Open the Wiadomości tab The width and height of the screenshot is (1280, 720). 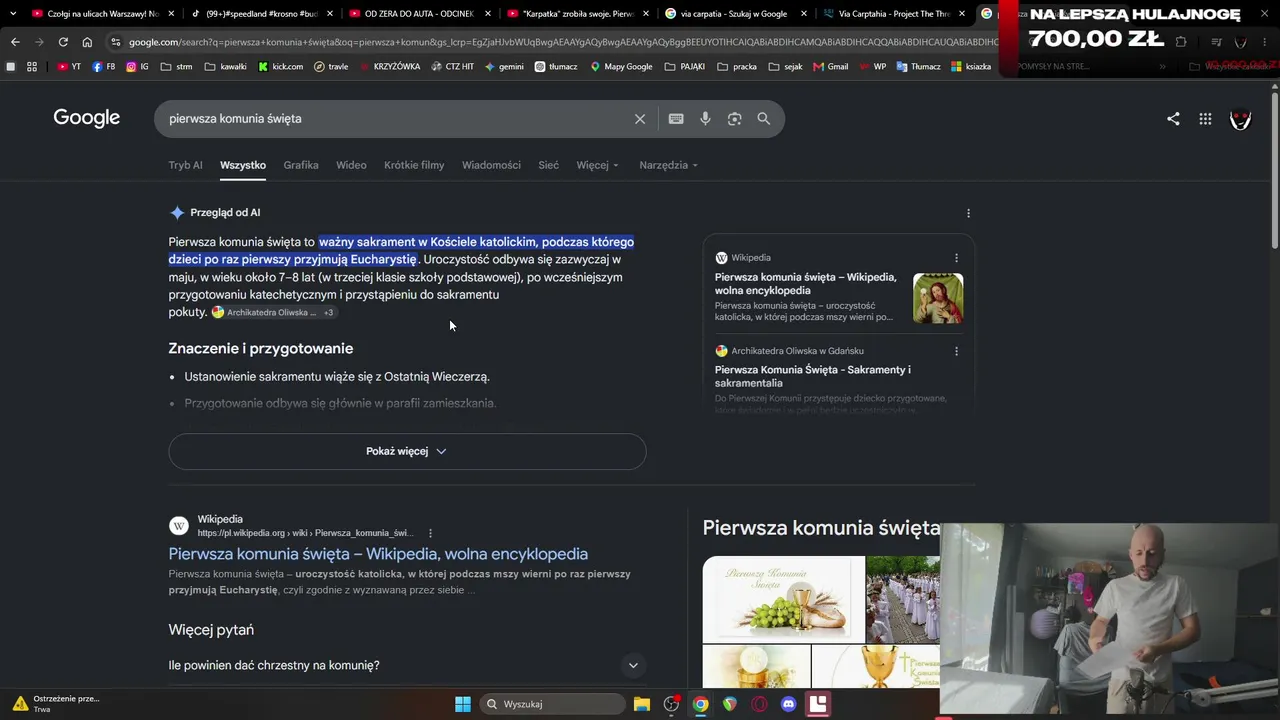tap(491, 165)
